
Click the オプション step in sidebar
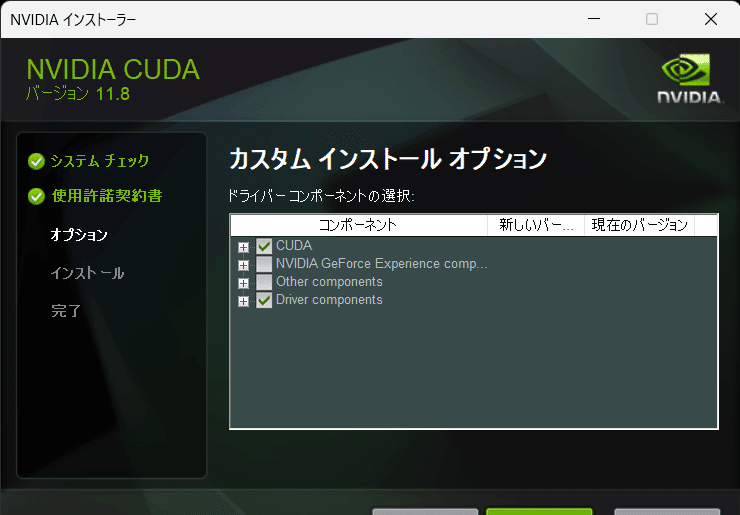coord(79,235)
